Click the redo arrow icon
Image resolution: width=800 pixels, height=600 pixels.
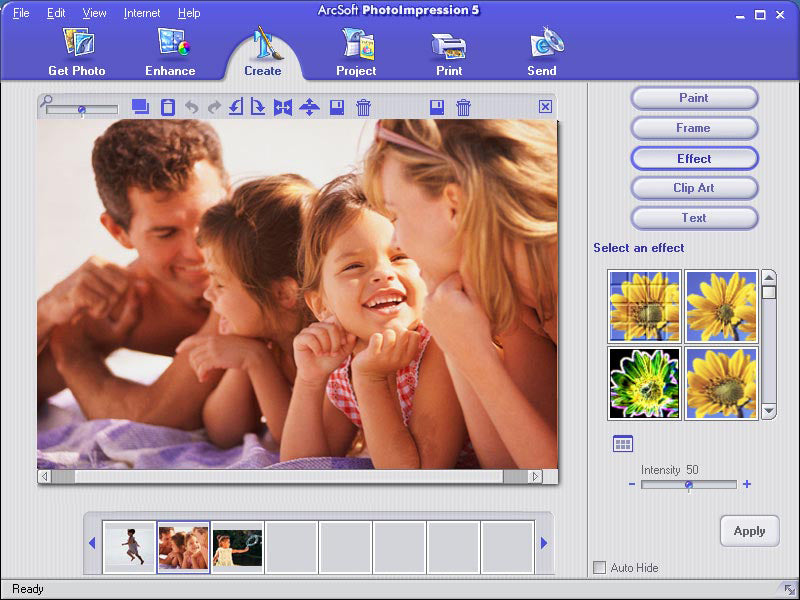pos(213,107)
